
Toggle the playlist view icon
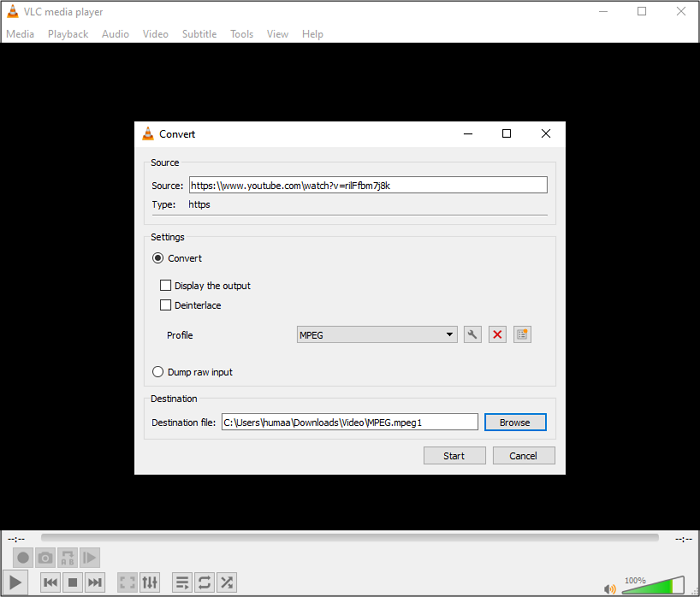click(x=182, y=582)
